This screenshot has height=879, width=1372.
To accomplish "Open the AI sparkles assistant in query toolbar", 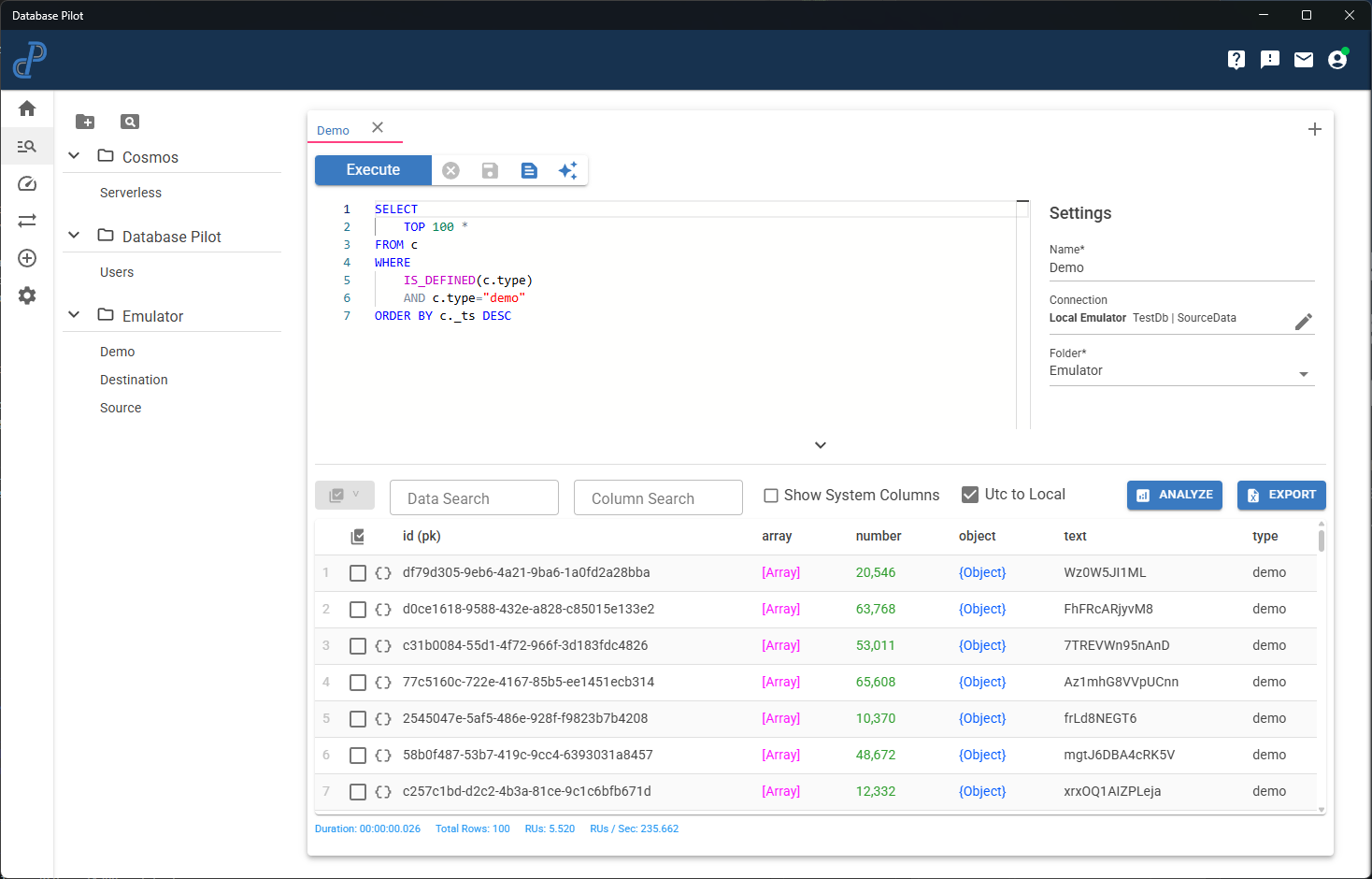I will (x=568, y=170).
